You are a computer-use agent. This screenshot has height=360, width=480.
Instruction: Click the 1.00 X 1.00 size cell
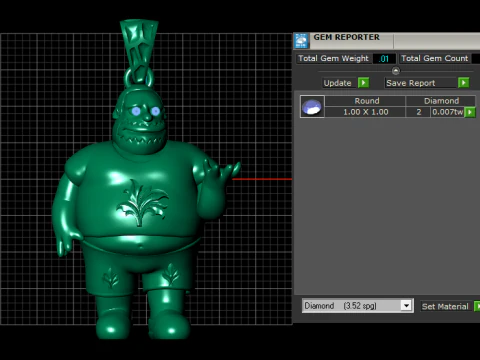(x=366, y=112)
